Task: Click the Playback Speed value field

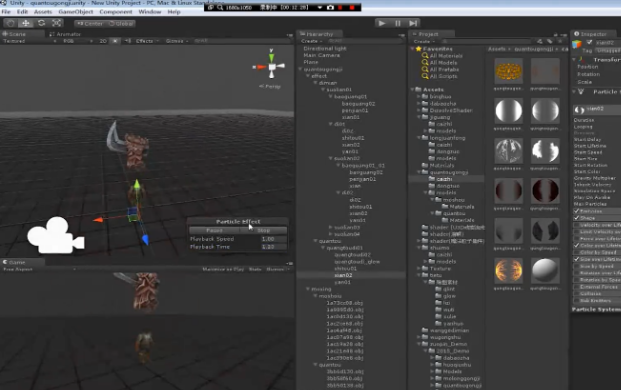Action: [x=273, y=239]
